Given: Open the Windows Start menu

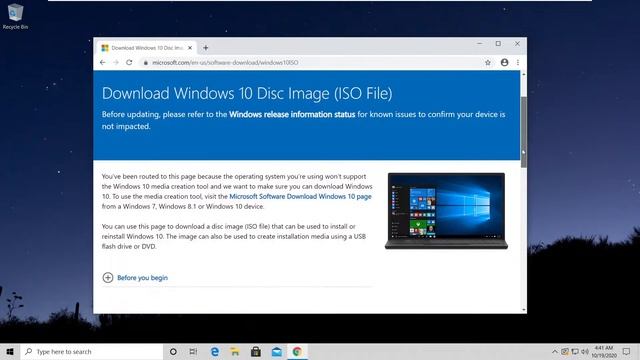Looking at the screenshot, I should [x=10, y=351].
